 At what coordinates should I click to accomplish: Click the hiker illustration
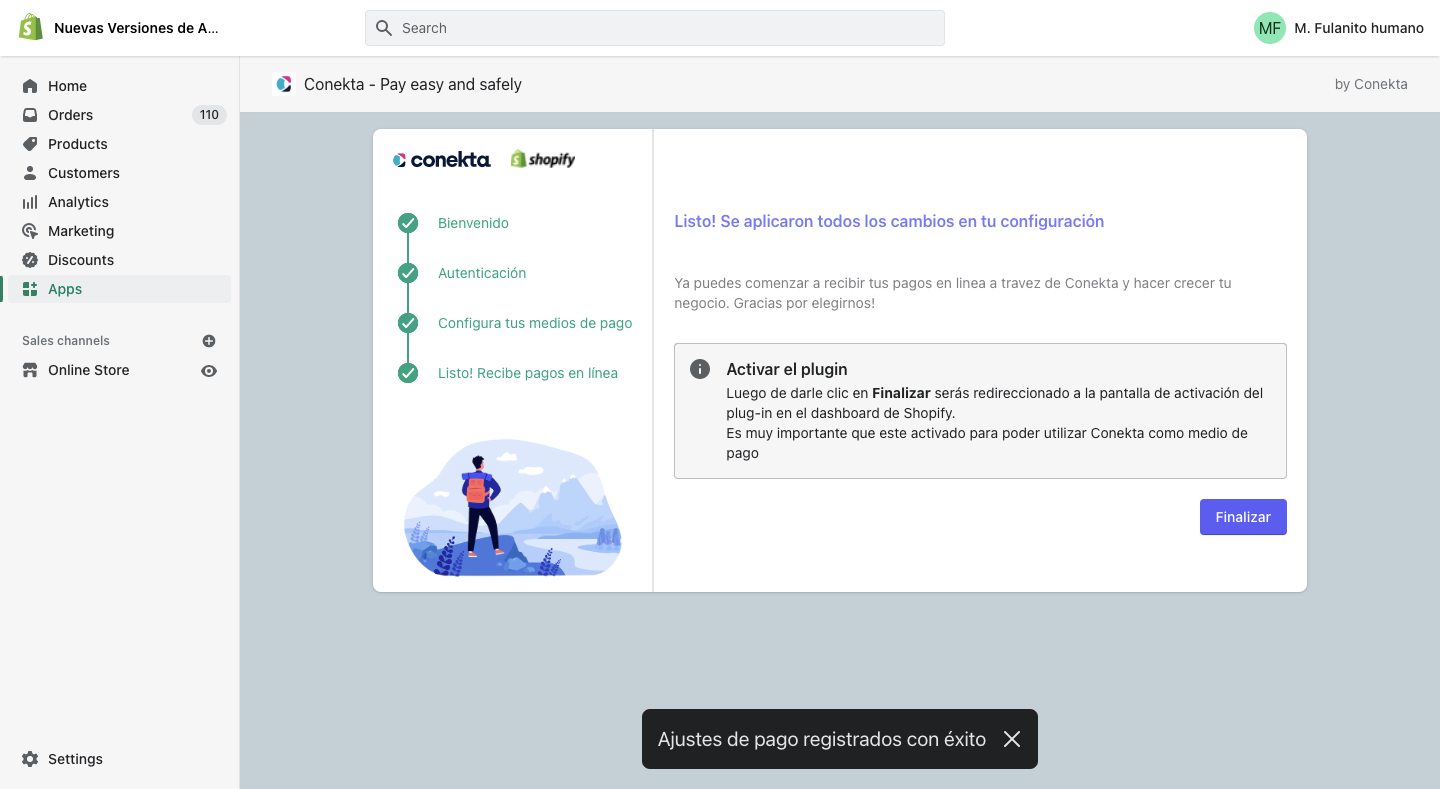(x=512, y=508)
